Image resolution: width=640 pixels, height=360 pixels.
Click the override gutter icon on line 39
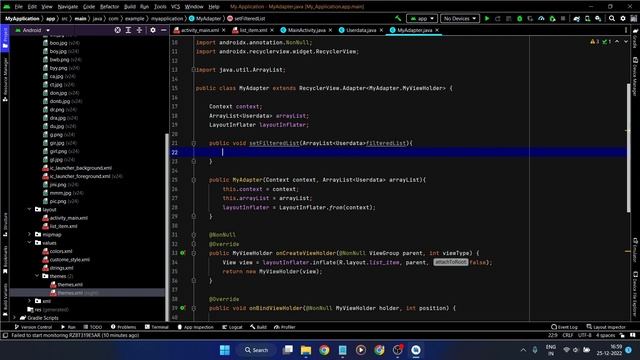[182, 308]
